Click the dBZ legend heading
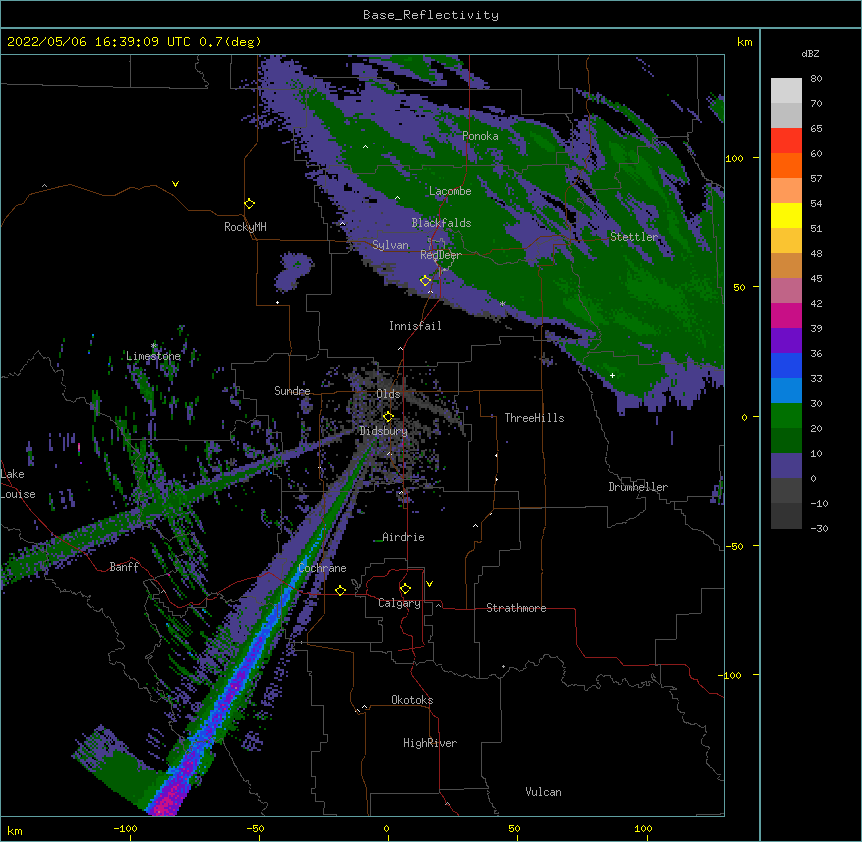 [x=810, y=53]
